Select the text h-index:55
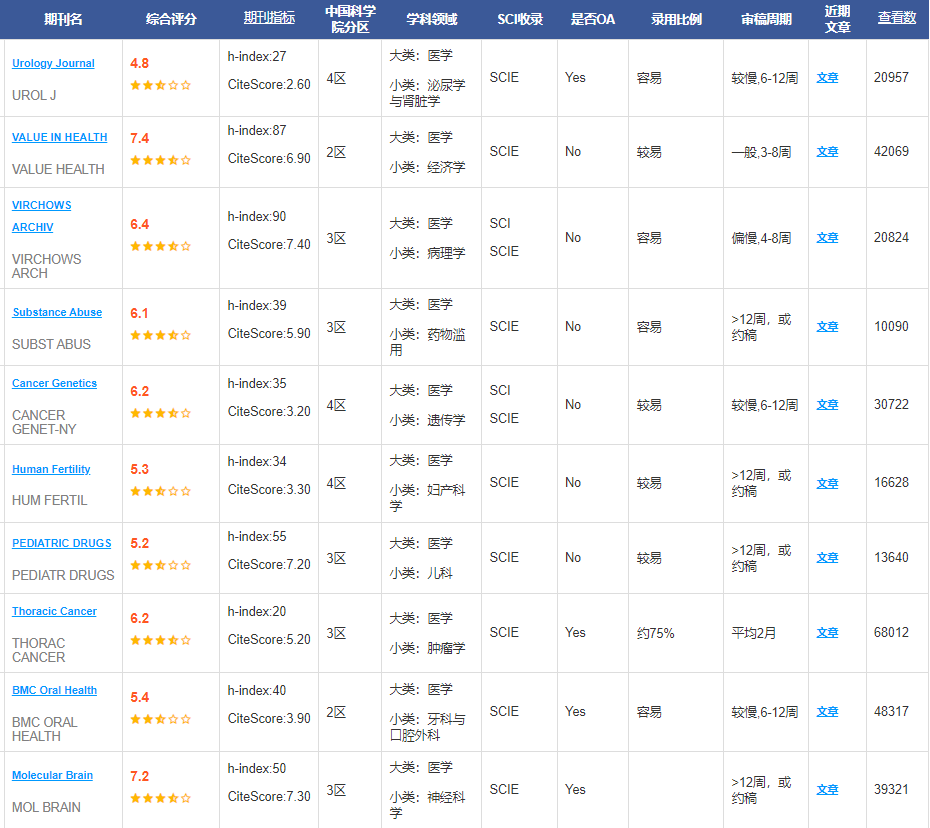This screenshot has width=930, height=828. pos(257,537)
